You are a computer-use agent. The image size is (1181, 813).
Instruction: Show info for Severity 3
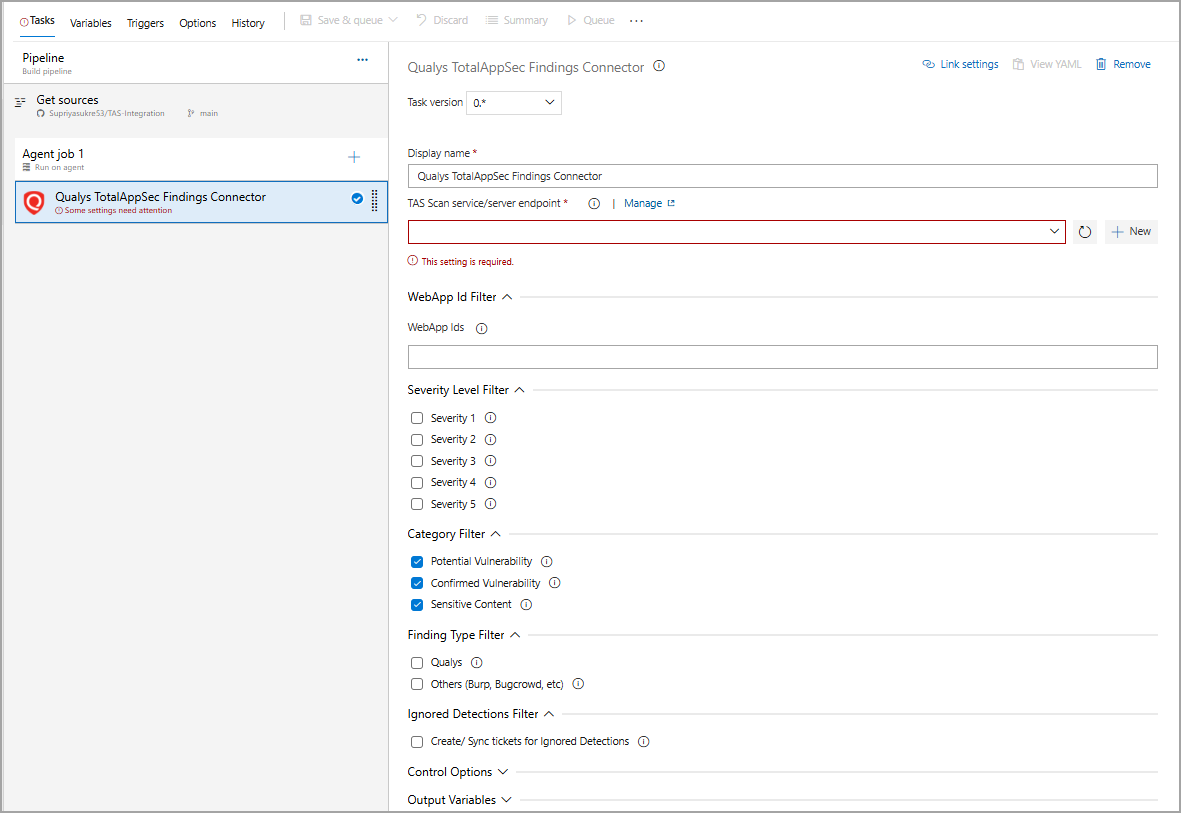click(x=490, y=460)
